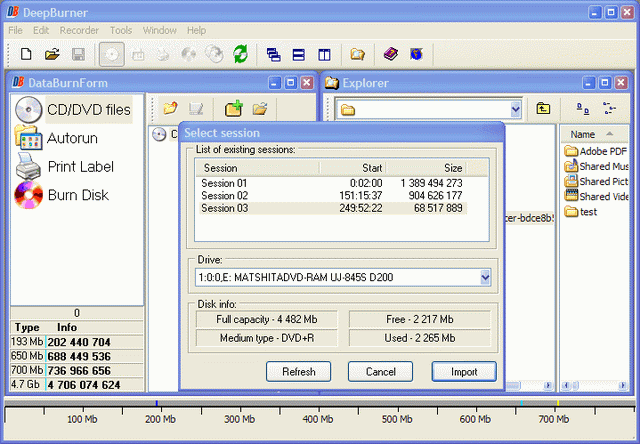This screenshot has height=444, width=640.
Task: Select Burn Disk in the sidebar
Action: pos(78,195)
